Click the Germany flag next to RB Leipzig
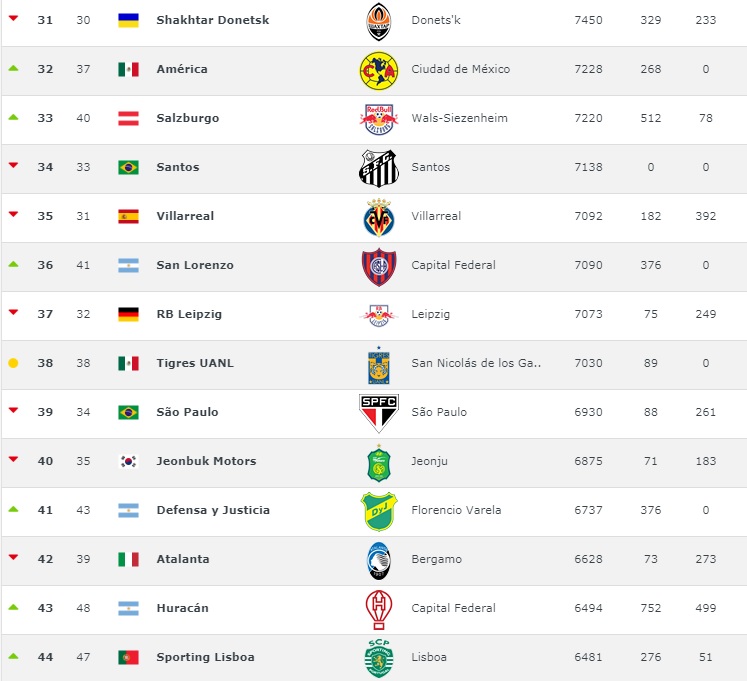Image resolution: width=747 pixels, height=681 pixels. [128, 314]
